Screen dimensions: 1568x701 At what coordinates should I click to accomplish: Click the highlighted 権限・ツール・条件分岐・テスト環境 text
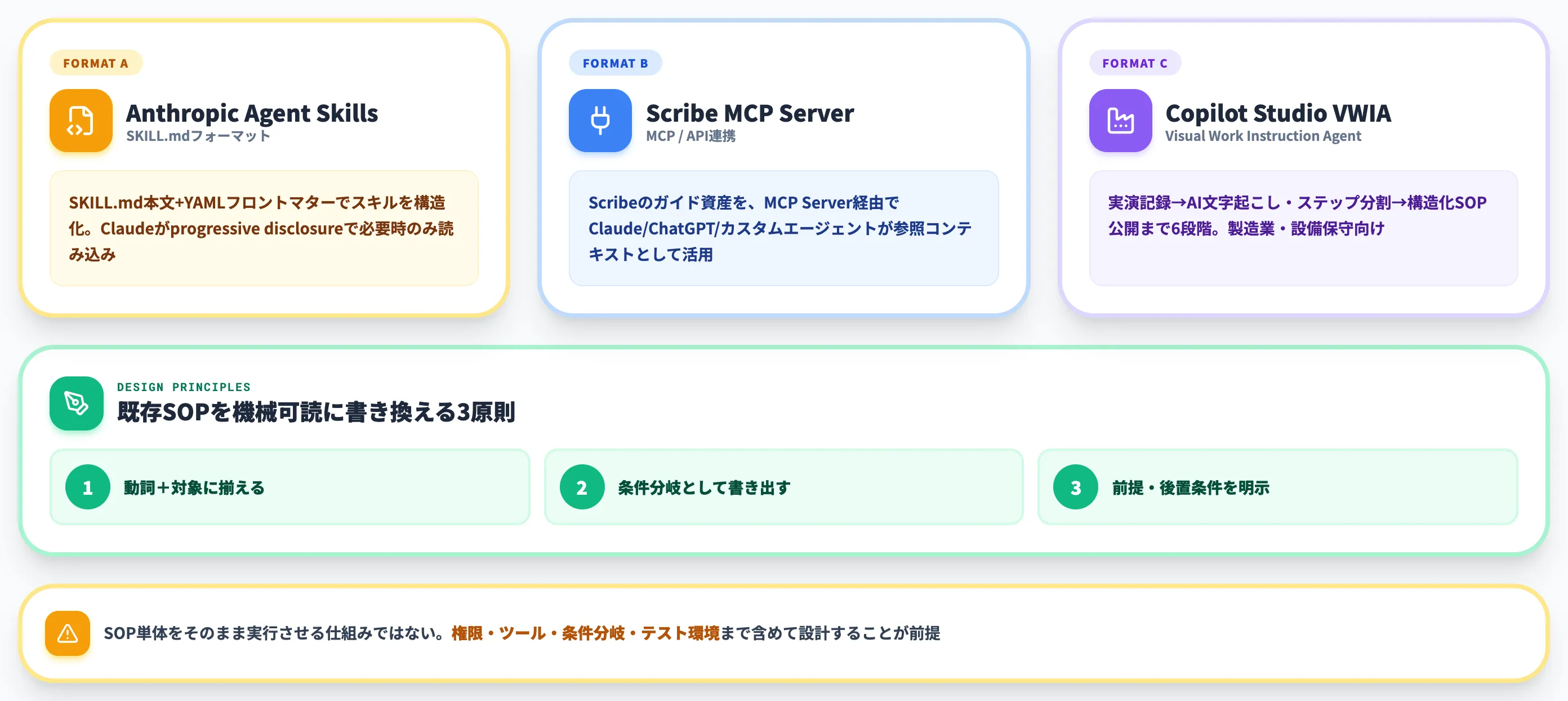586,633
